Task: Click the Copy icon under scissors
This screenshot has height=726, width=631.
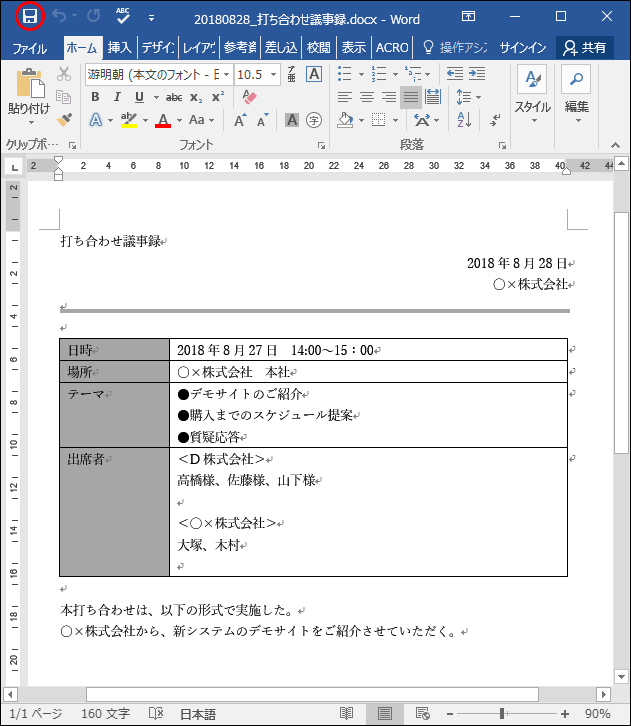Action: click(x=63, y=97)
